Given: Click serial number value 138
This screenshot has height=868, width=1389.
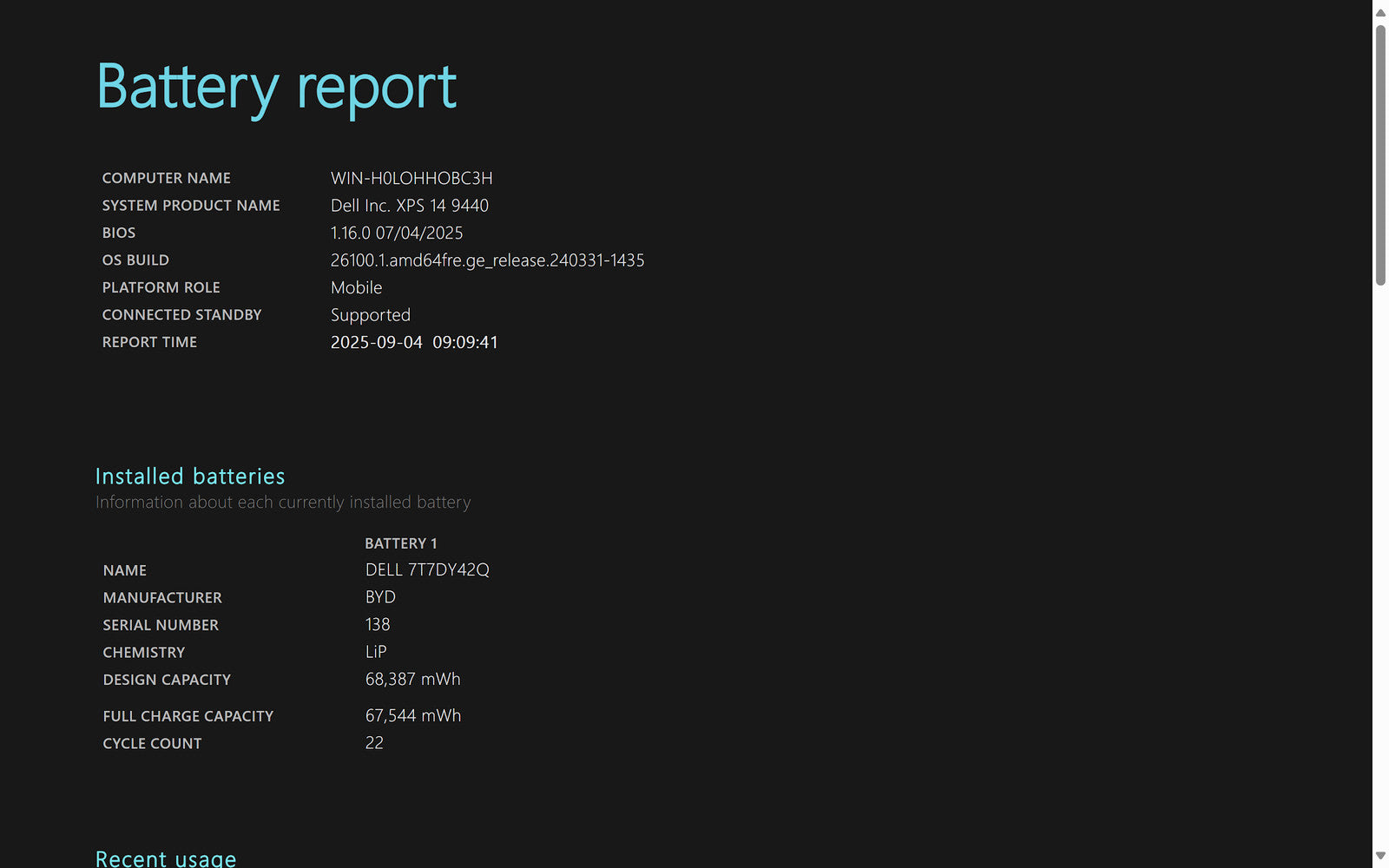Looking at the screenshot, I should pyautogui.click(x=378, y=625).
